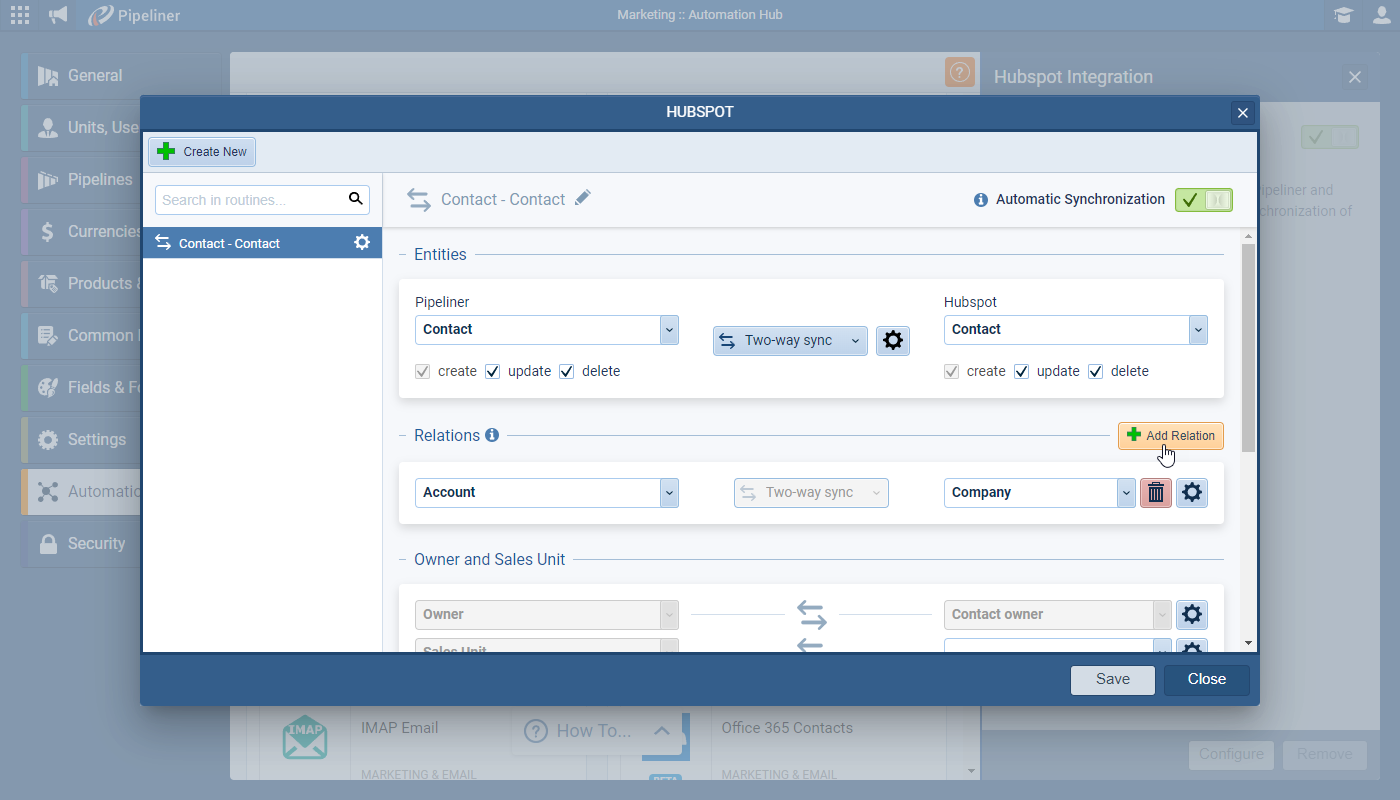Toggle Automatic Synchronization switch
Screen dimensions: 1400x800
coord(1204,200)
